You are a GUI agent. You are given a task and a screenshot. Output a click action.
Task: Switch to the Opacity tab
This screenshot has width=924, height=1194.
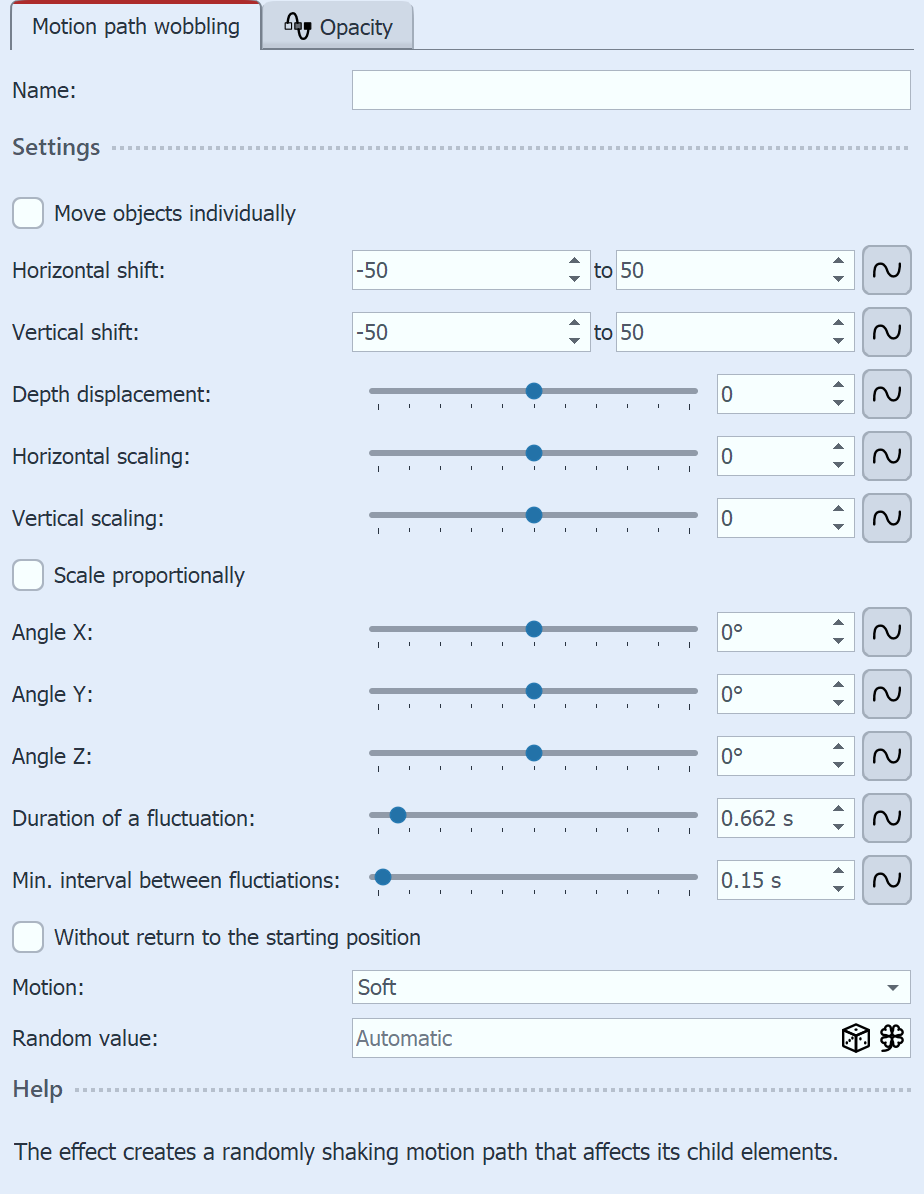click(350, 26)
